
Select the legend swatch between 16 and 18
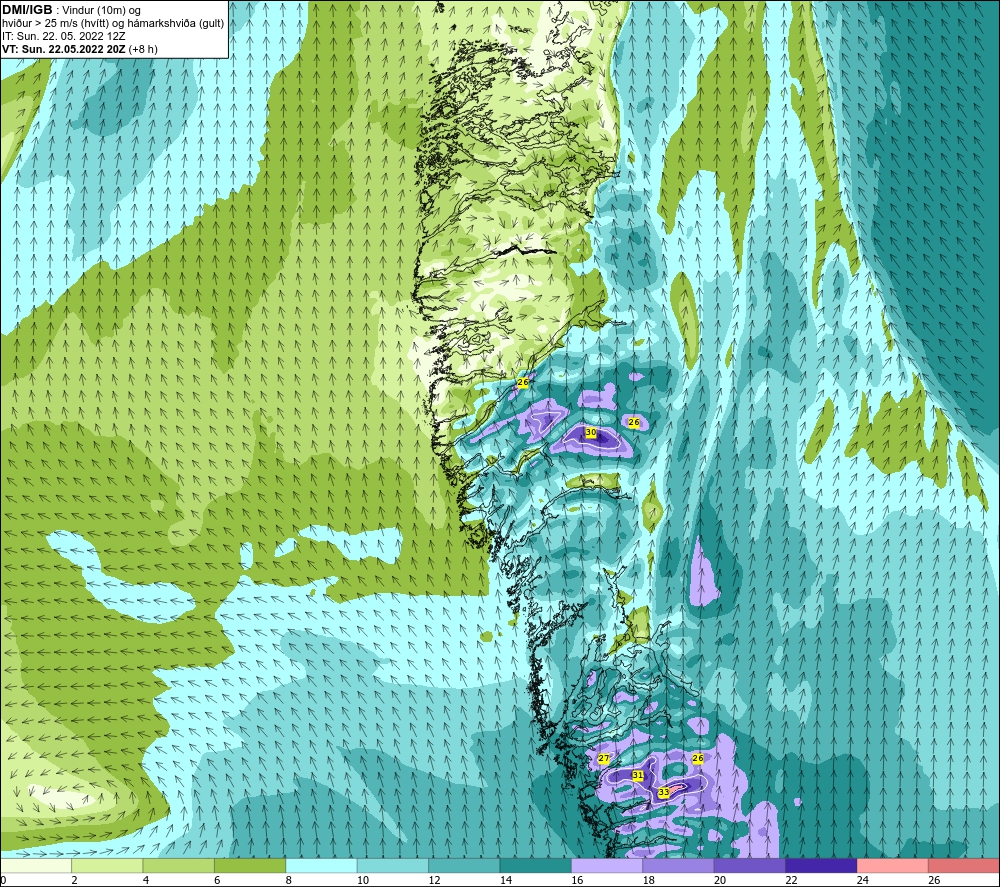click(607, 866)
